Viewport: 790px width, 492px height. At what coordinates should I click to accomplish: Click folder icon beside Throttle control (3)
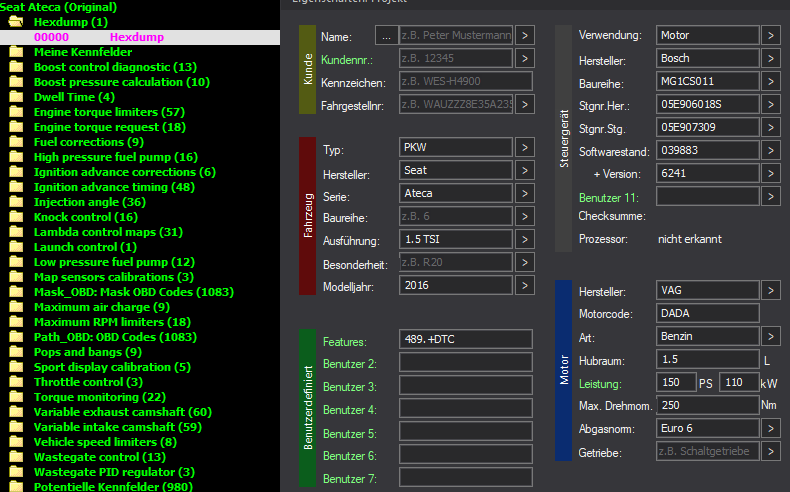(x=16, y=382)
